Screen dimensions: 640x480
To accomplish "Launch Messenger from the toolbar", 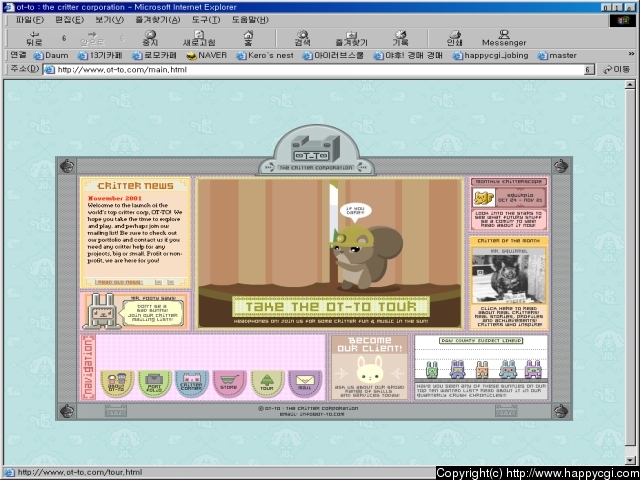I will [504, 38].
